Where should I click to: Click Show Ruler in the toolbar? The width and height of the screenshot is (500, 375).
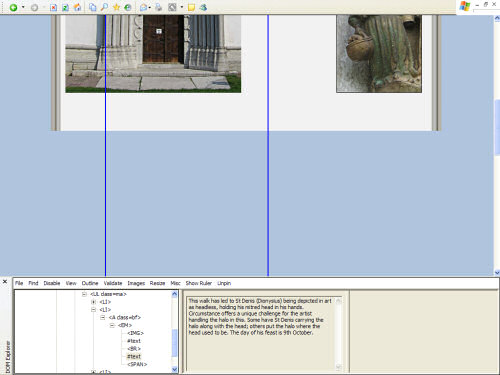point(199,283)
